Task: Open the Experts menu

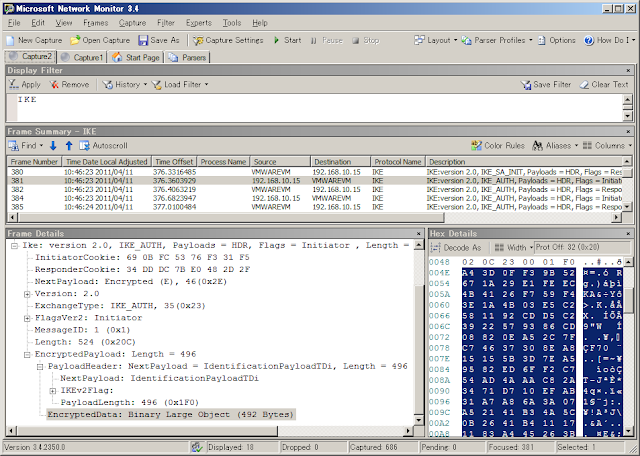Action: (x=199, y=23)
